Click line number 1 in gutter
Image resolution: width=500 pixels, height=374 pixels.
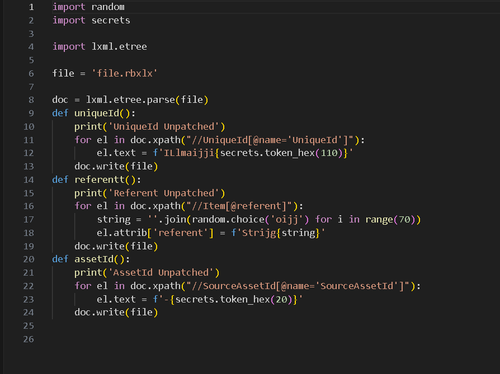(31, 7)
